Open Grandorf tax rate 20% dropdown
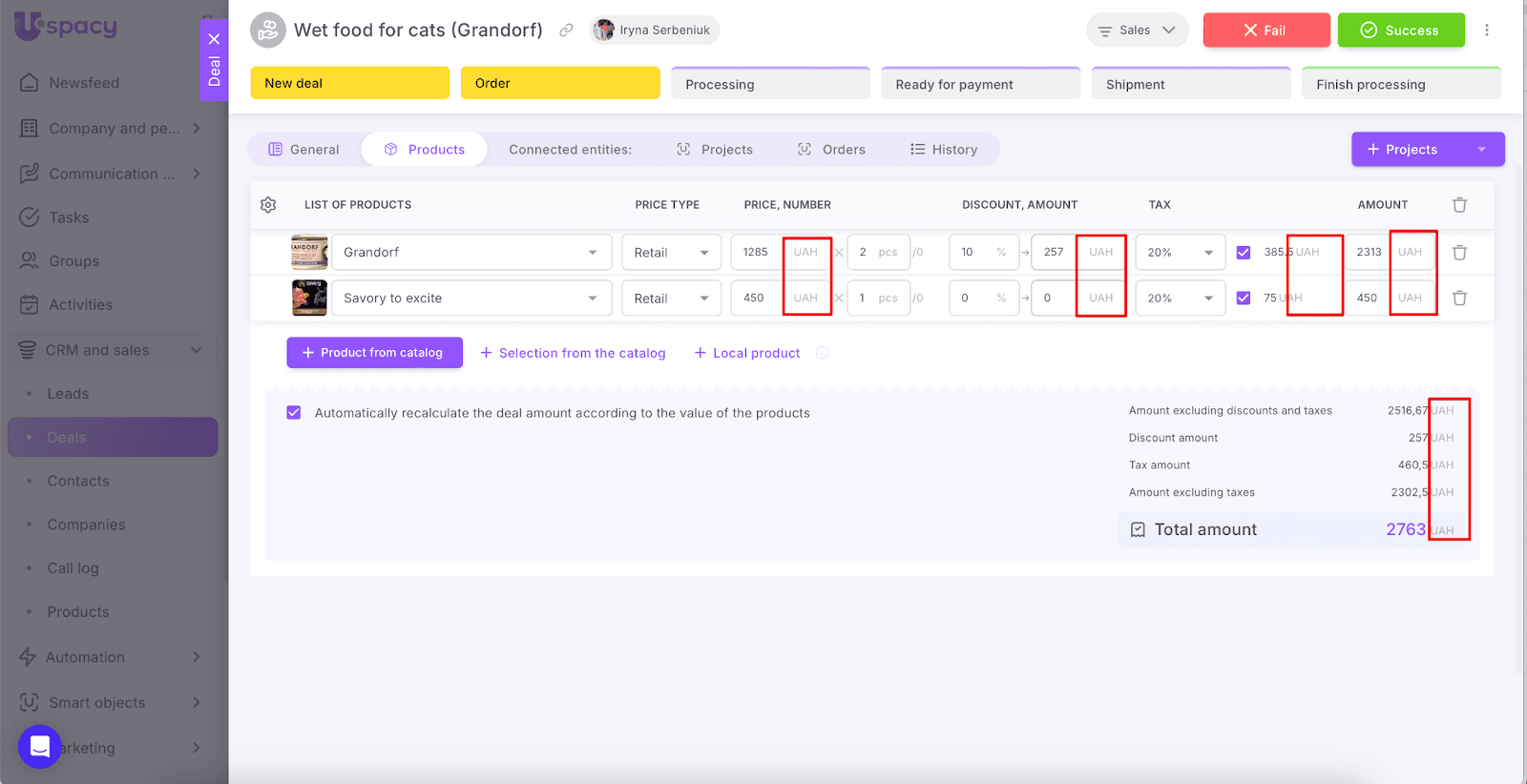The width and height of the screenshot is (1527, 784). pyautogui.click(x=1180, y=253)
